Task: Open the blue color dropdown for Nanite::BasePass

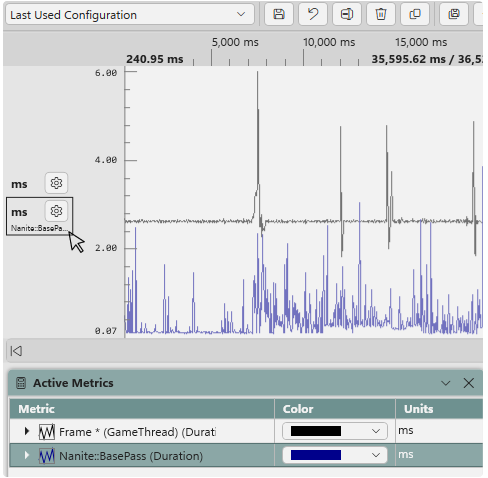Action: pyautogui.click(x=335, y=455)
